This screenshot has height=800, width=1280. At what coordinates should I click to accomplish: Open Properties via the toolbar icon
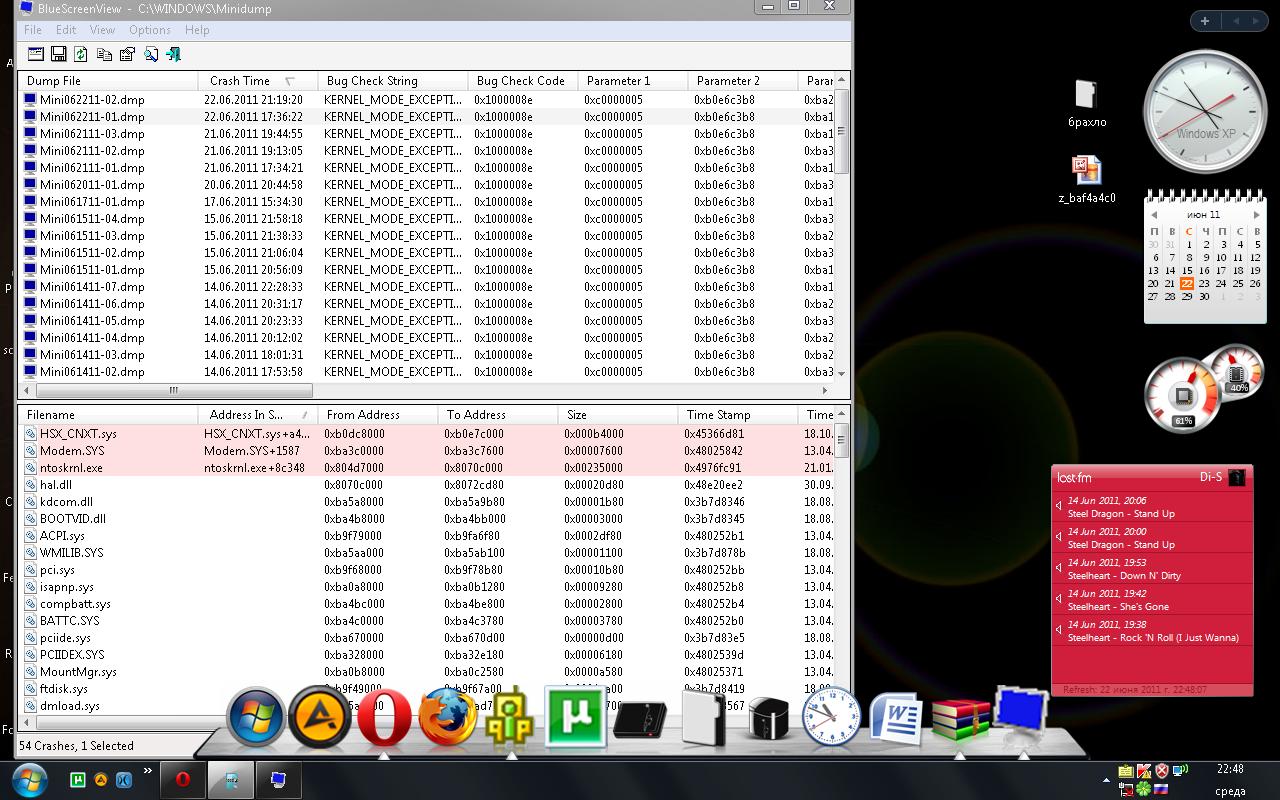[x=127, y=54]
